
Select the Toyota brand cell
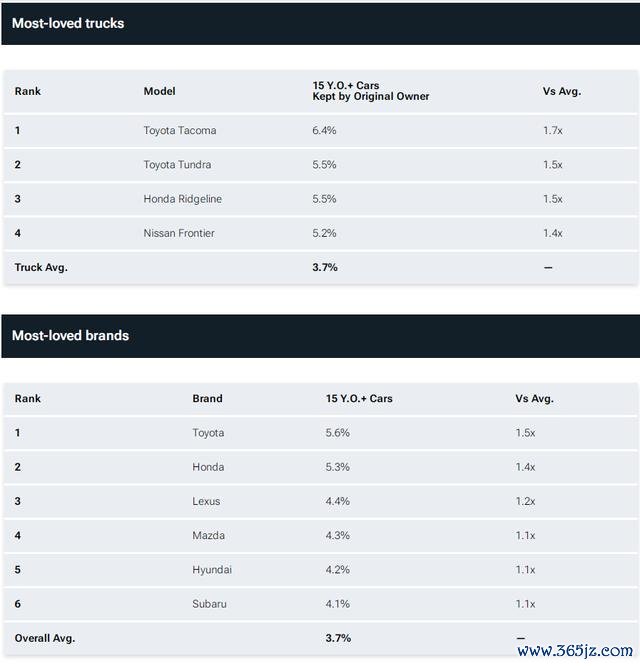(208, 433)
